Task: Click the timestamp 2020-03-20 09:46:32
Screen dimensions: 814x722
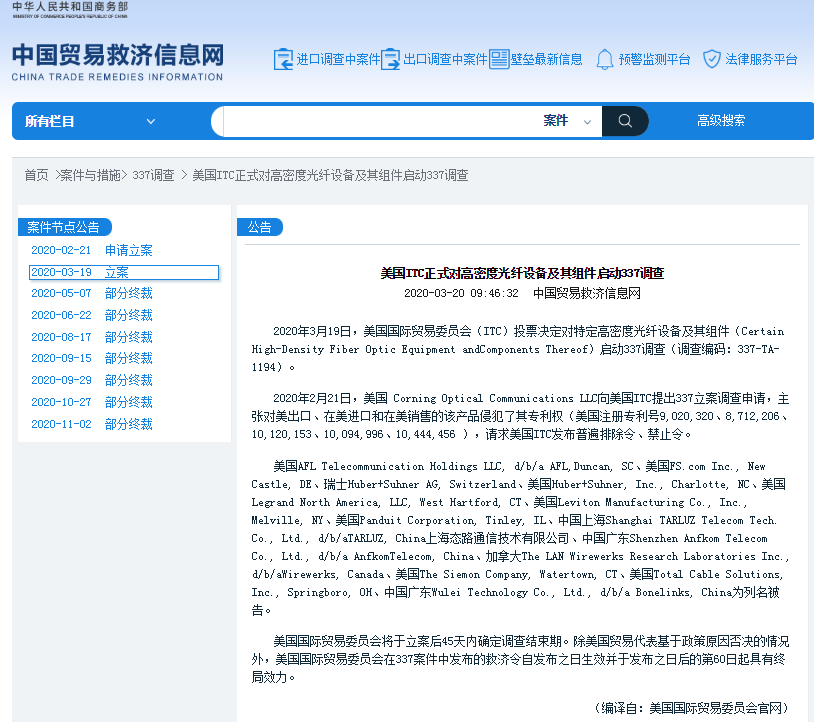Action: point(461,293)
